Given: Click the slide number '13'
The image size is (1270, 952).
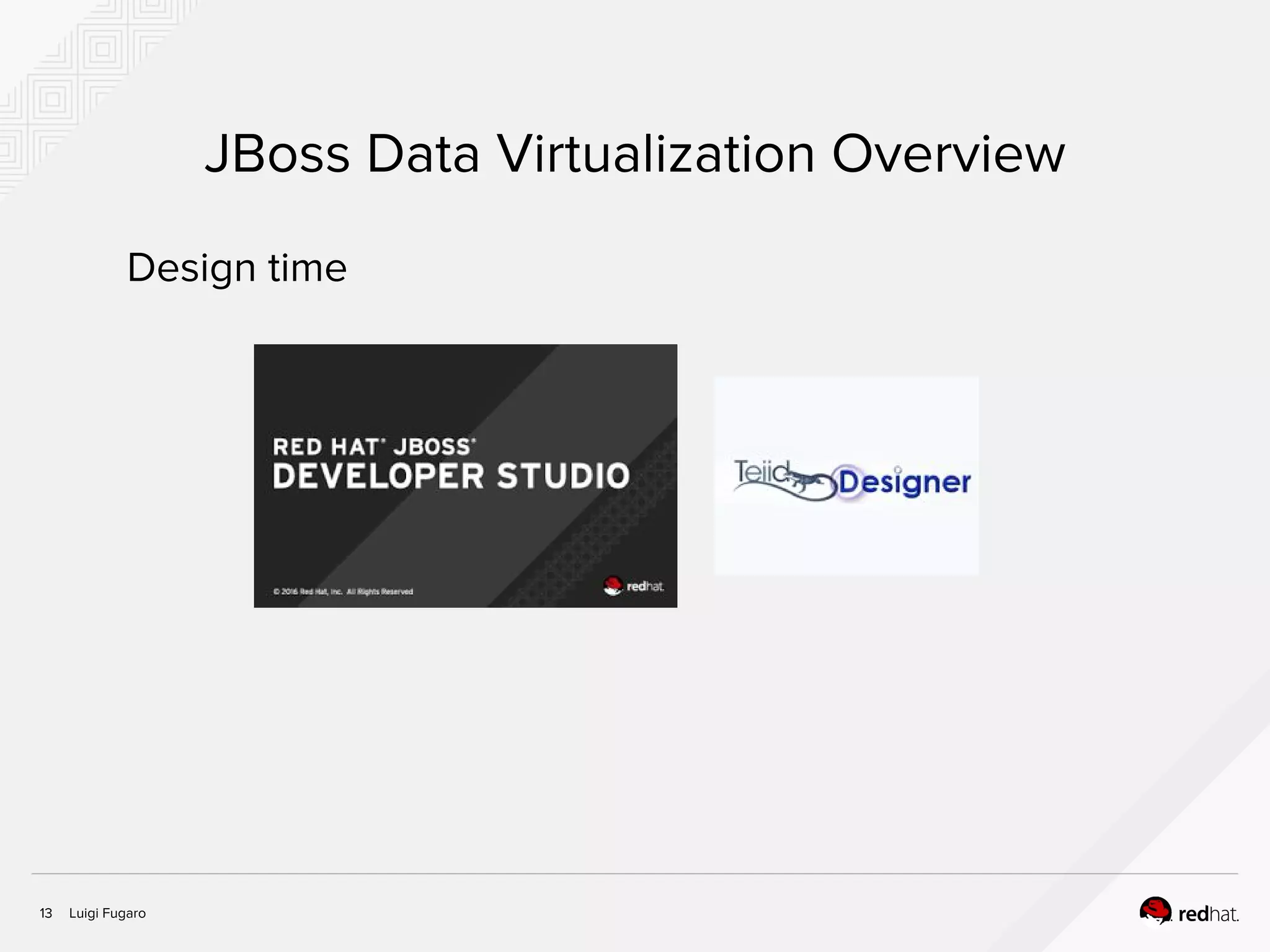Looking at the screenshot, I should coord(46,913).
